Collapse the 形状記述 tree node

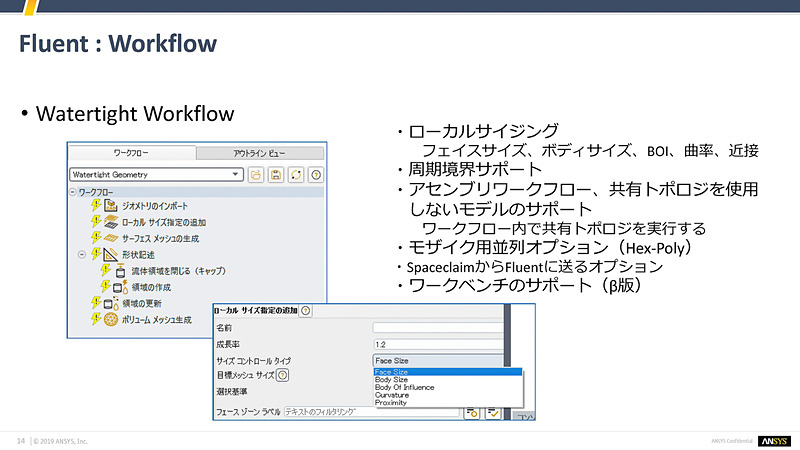coord(82,254)
